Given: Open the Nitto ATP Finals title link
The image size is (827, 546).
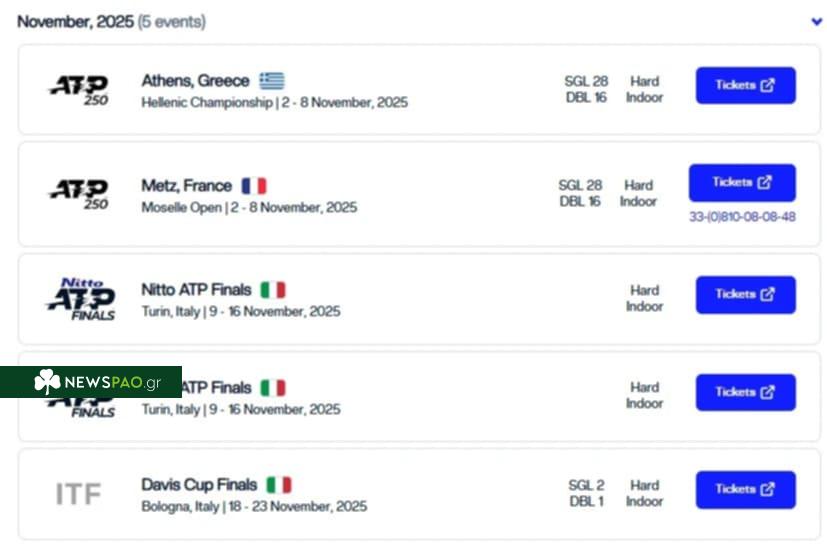Looking at the screenshot, I should pyautogui.click(x=196, y=290).
